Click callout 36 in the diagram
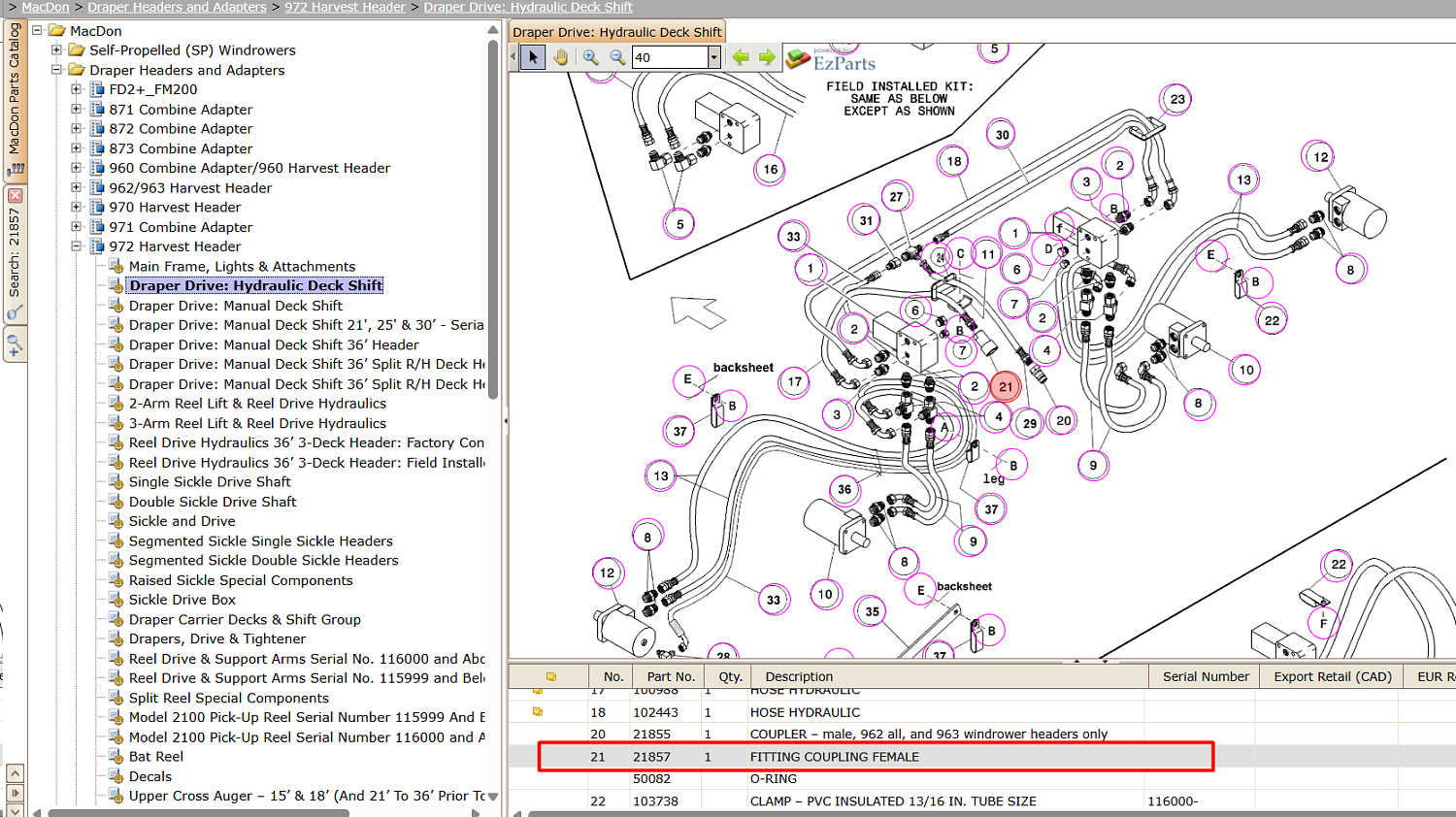The width and height of the screenshot is (1456, 817). pyautogui.click(x=844, y=489)
